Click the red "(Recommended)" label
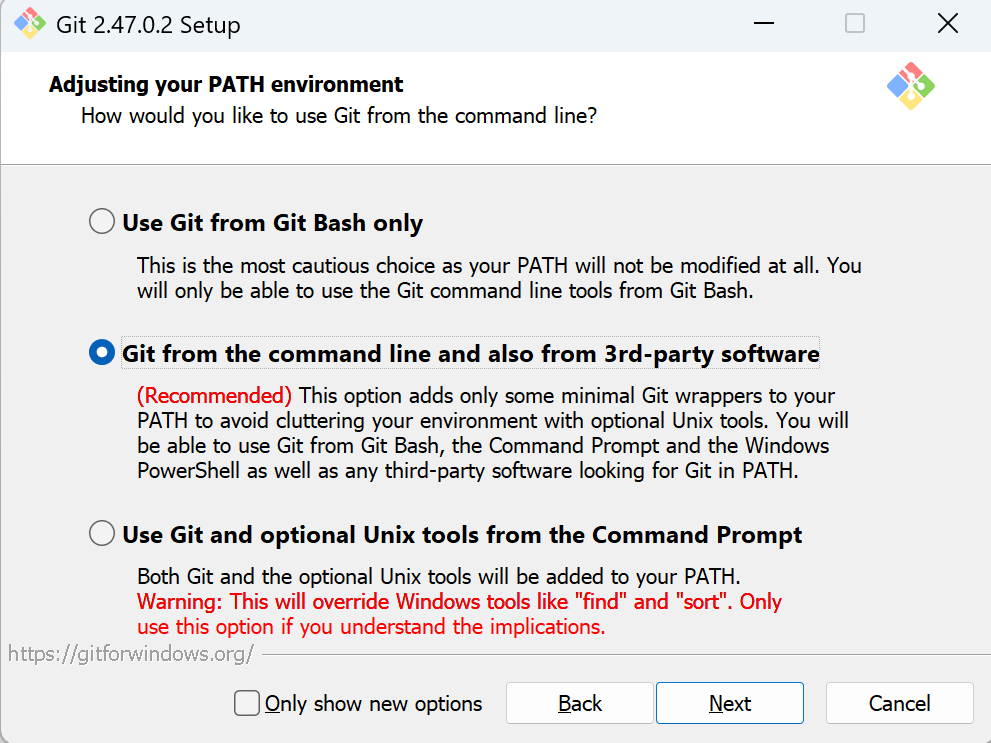991x743 pixels. pyautogui.click(x=214, y=395)
